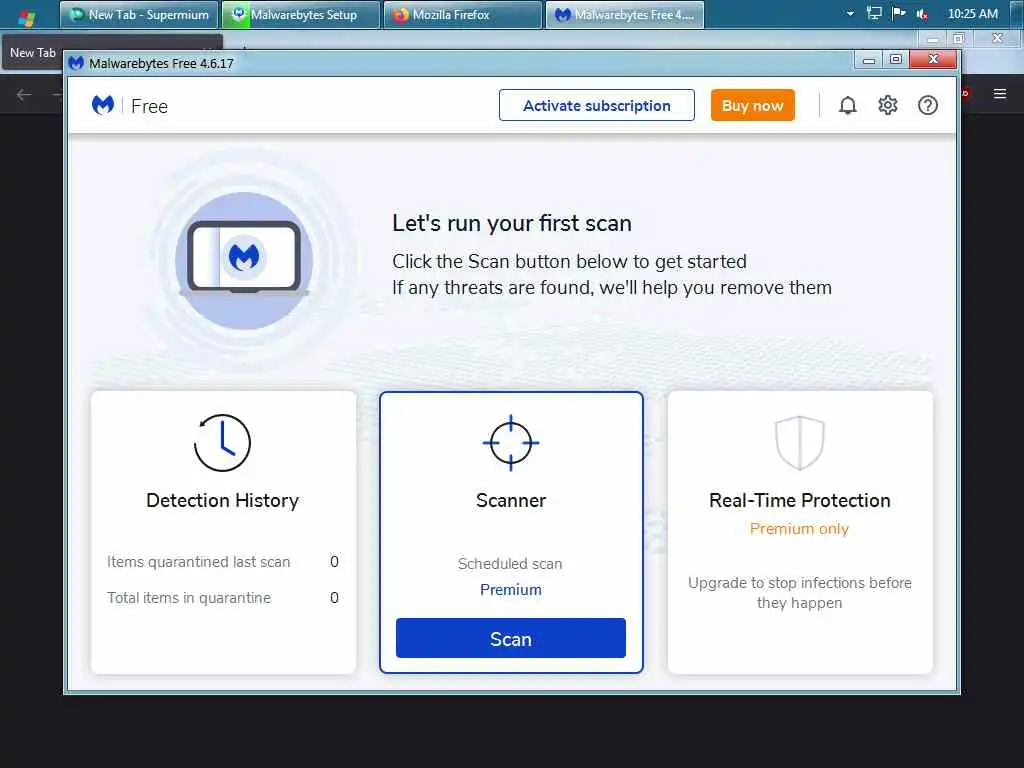Open the Detection History card title
The image size is (1024, 768).
(x=222, y=500)
